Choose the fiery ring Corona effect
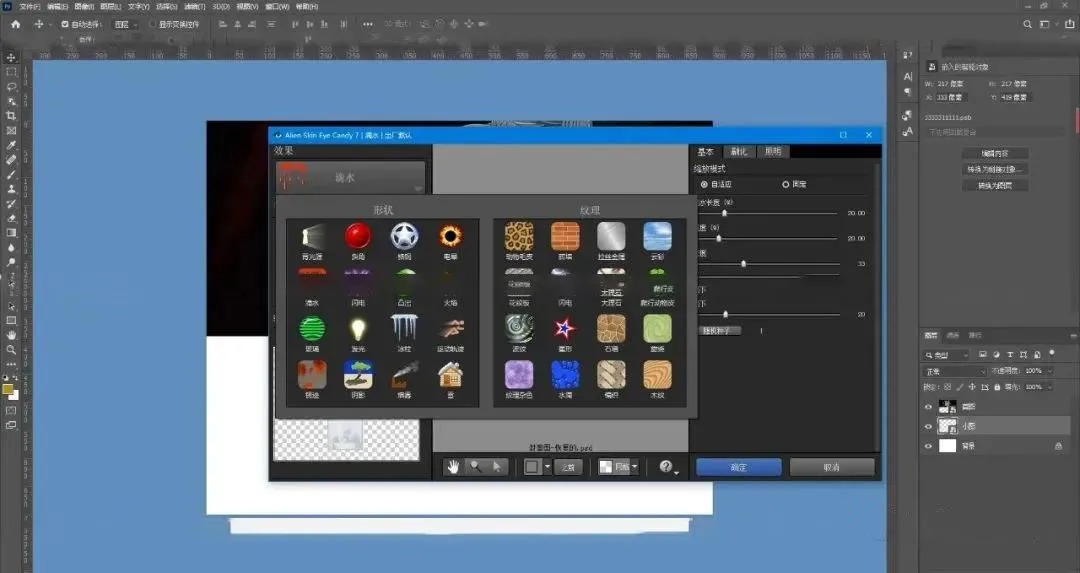1080x573 pixels. 450,236
